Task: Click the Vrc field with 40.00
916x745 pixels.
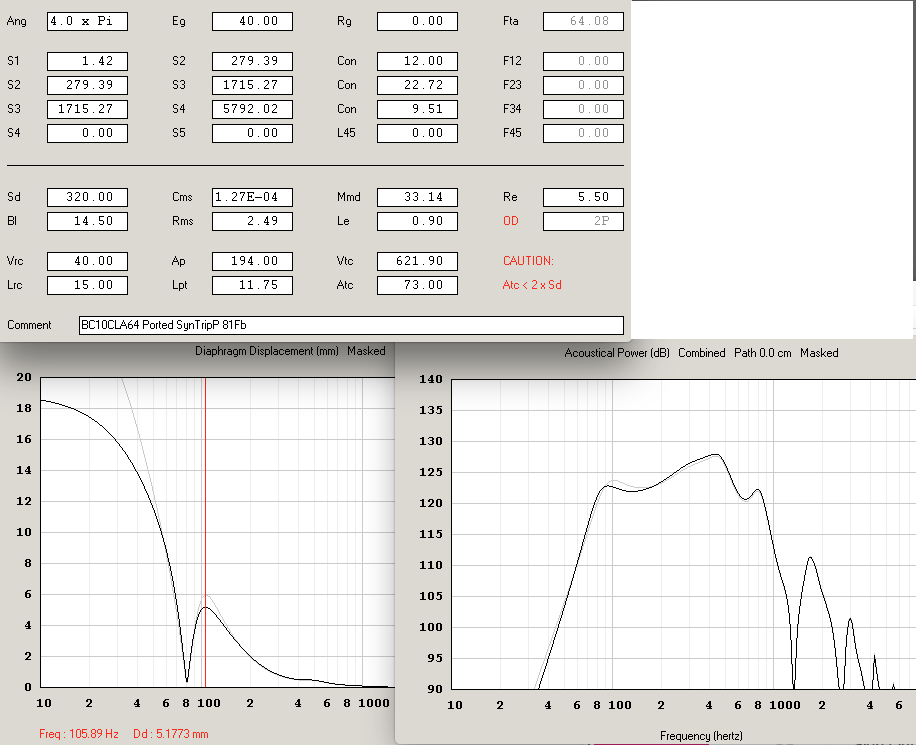Action: (87, 261)
